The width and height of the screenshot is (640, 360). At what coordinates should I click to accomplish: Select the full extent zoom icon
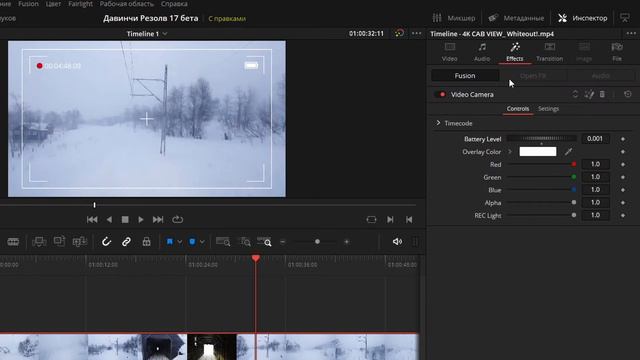[223, 242]
